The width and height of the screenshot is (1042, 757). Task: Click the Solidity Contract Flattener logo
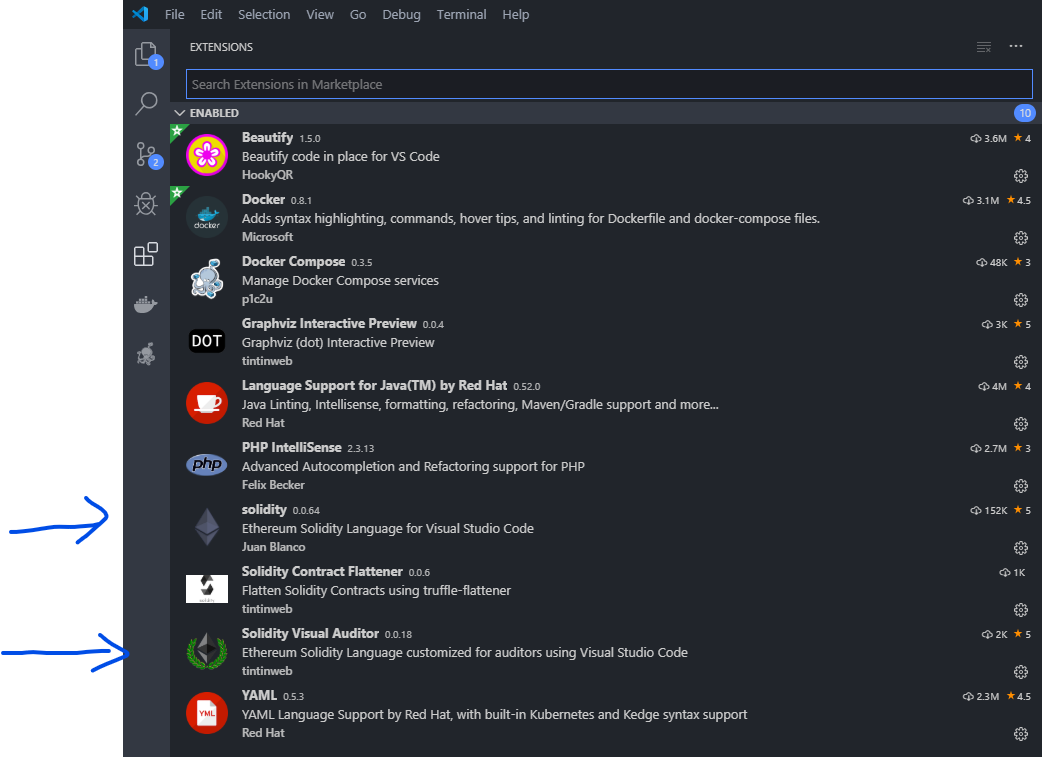pyautogui.click(x=207, y=589)
